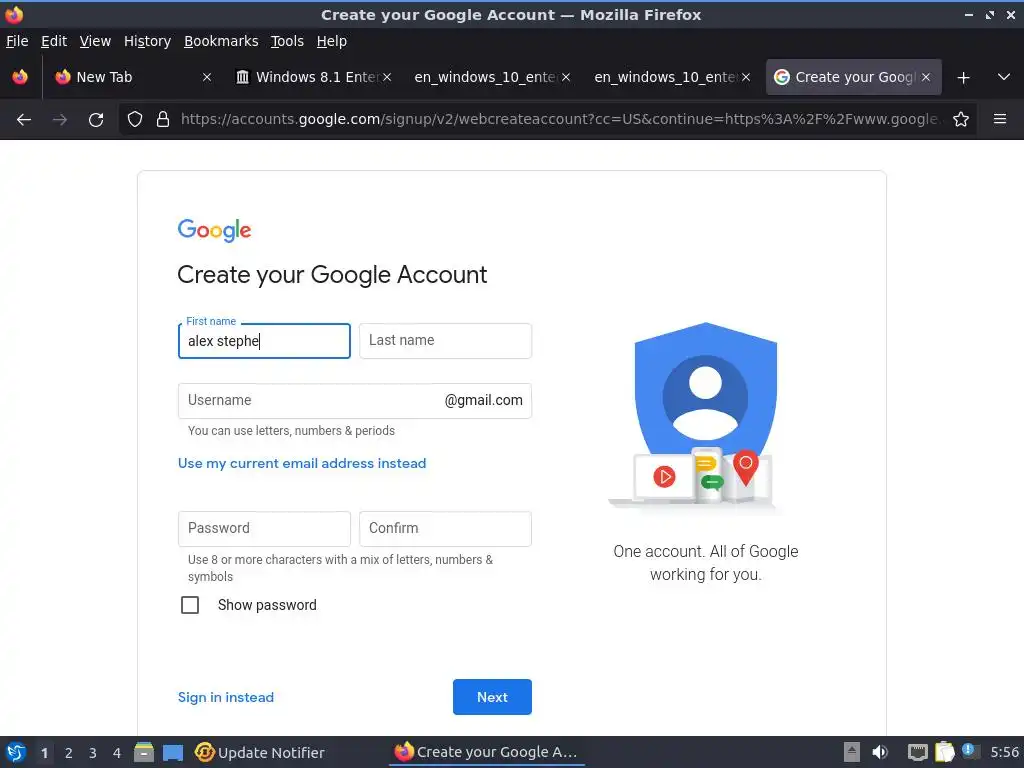This screenshot has height=768, width=1024.
Task: Open the notification tray icon with badge
Action: (969, 751)
